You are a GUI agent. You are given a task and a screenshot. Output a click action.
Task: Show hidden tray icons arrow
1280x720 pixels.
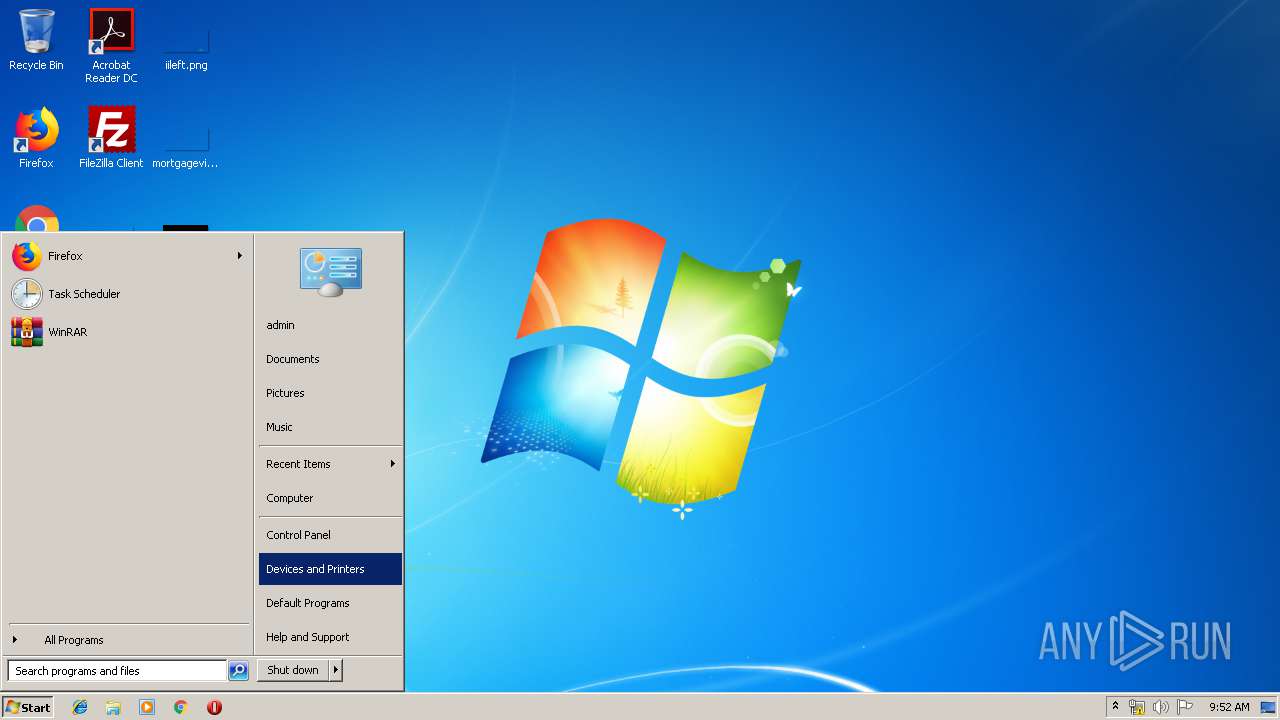click(x=1116, y=707)
